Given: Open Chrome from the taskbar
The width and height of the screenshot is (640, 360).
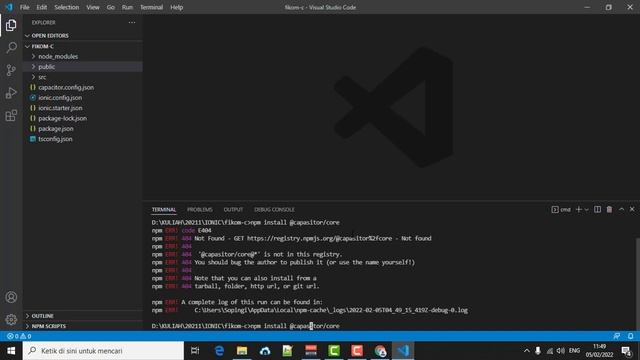Looking at the screenshot, I should tap(380, 351).
